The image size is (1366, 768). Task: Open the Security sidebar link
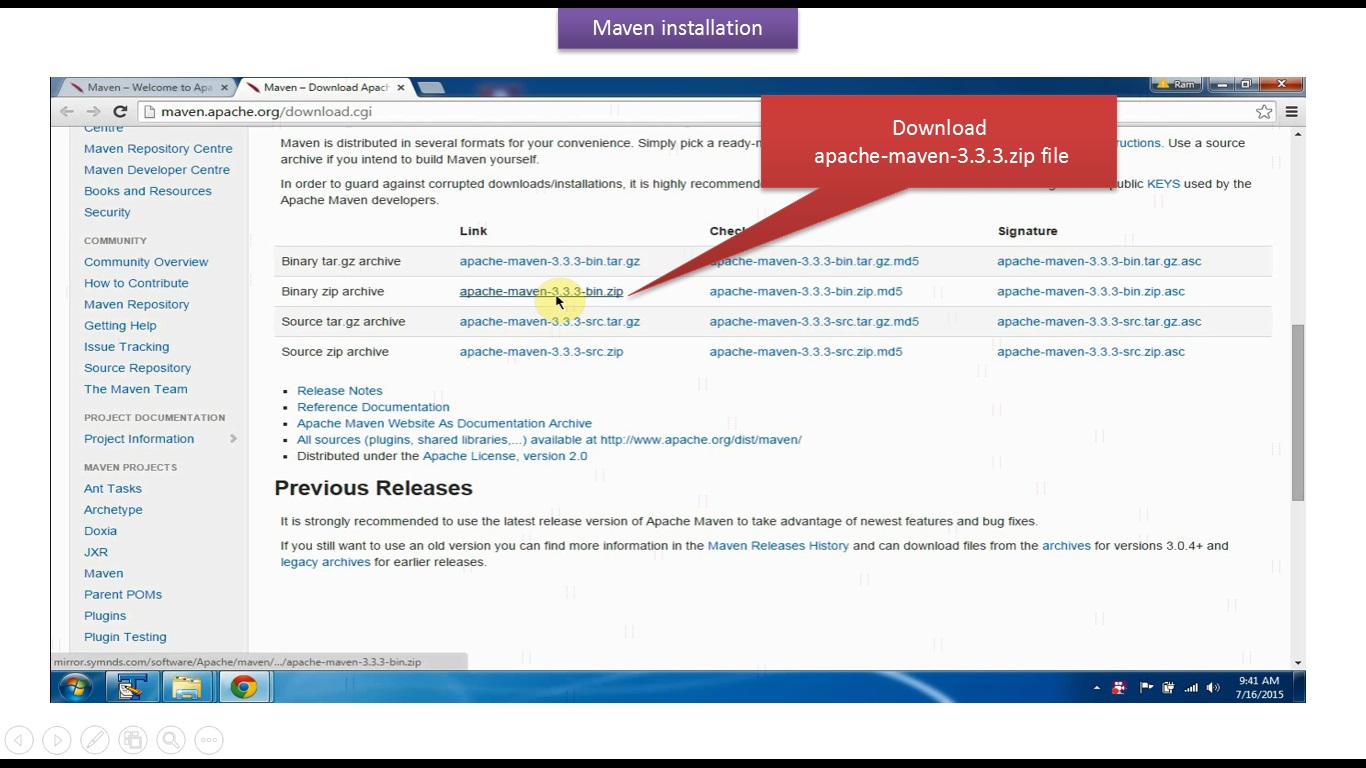(x=107, y=213)
